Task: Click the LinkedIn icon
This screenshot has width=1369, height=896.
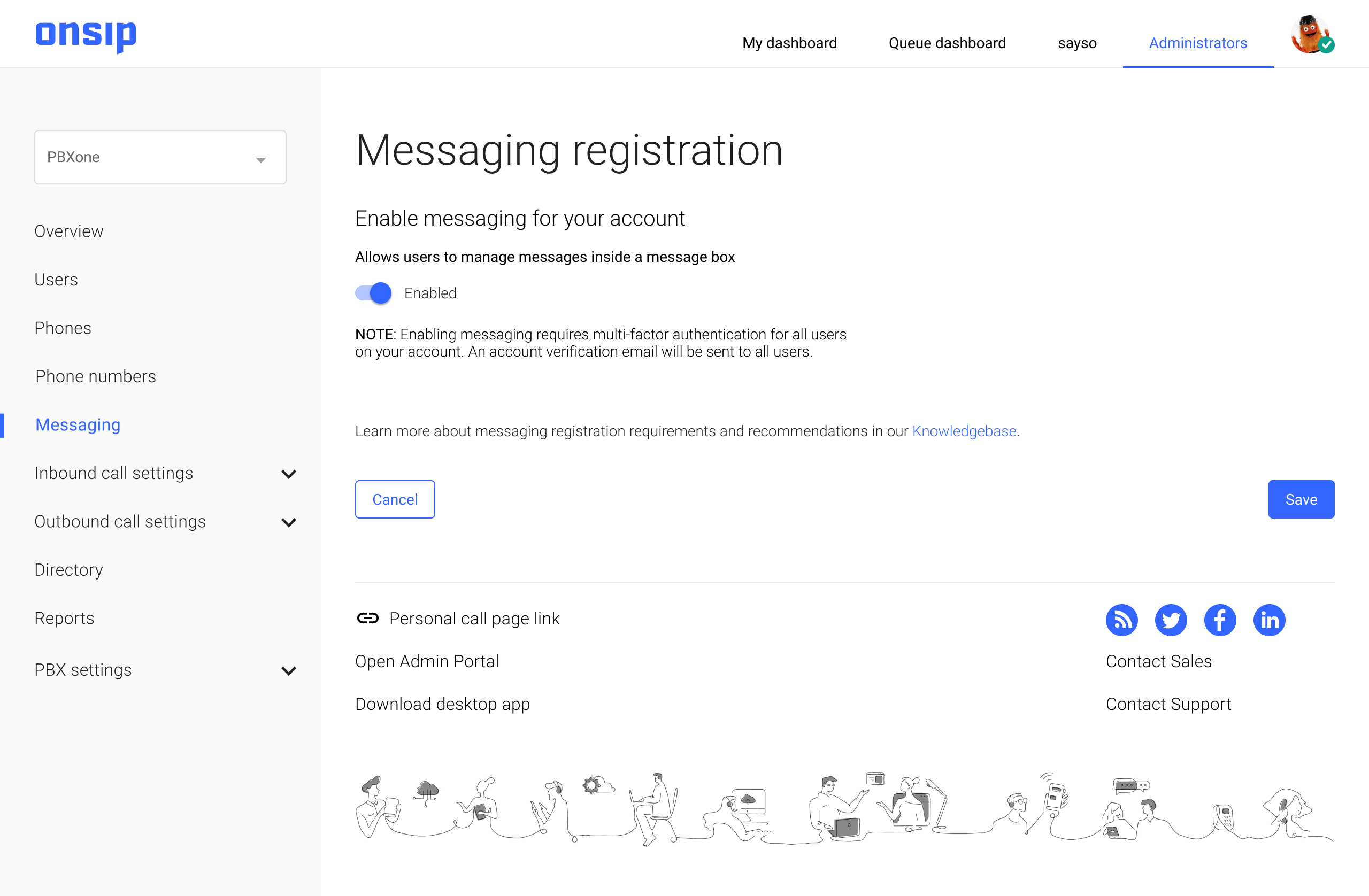Action: pos(1270,620)
